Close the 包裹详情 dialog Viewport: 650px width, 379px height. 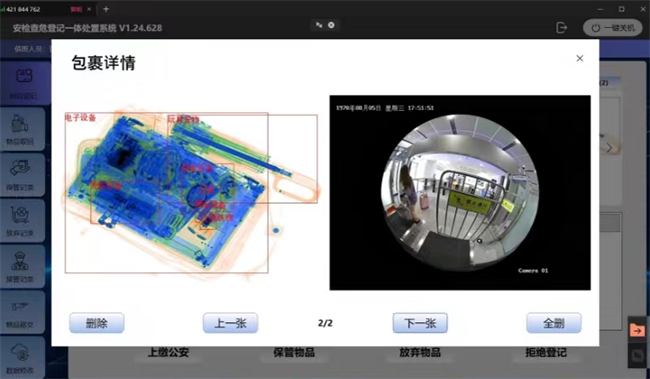[x=580, y=58]
